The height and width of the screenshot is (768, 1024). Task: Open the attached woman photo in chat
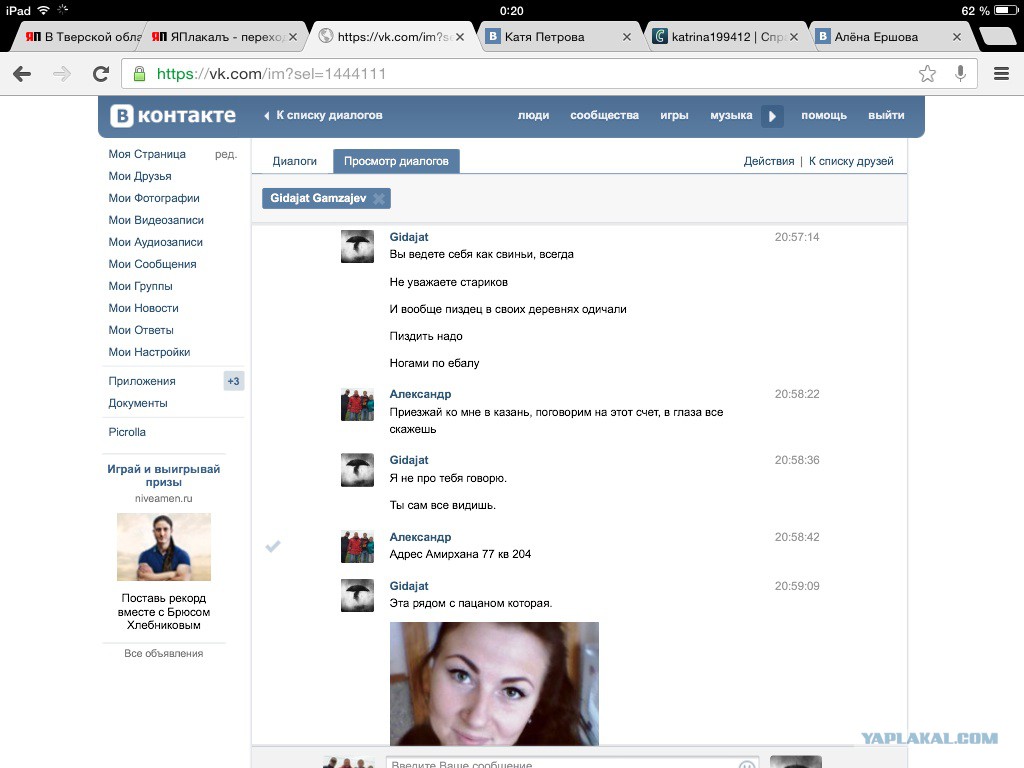coord(494,684)
